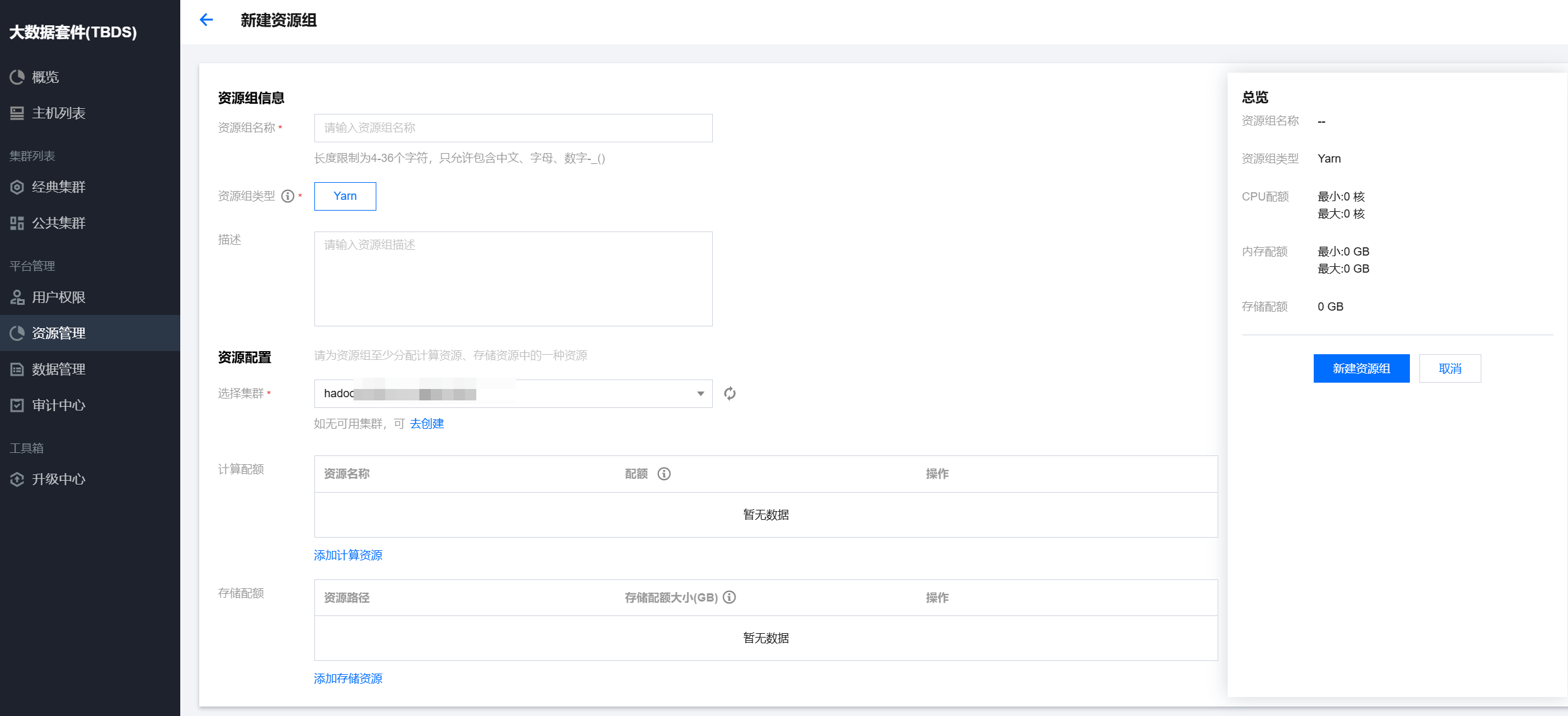Click the 取消 button
The height and width of the screenshot is (716, 1568).
[1450, 368]
